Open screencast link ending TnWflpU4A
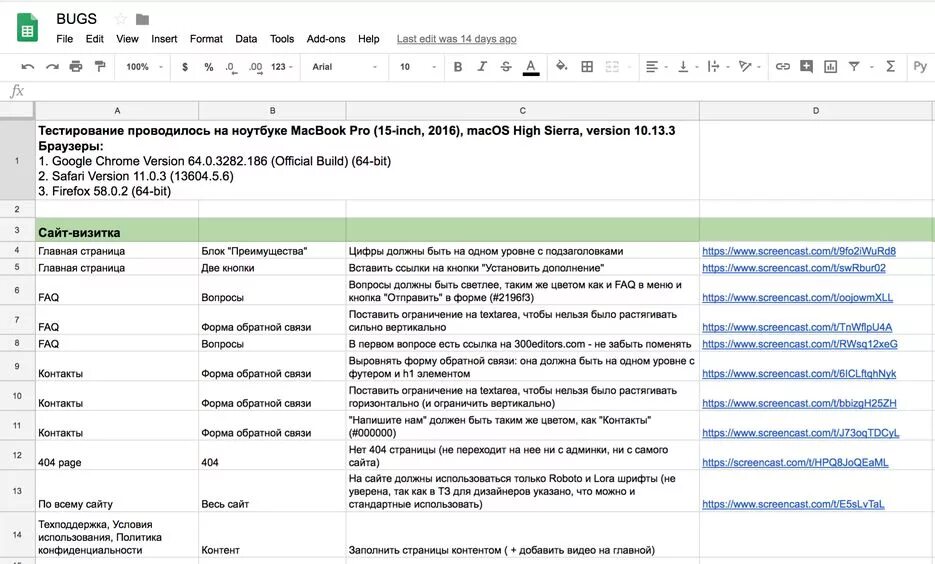This screenshot has width=935, height=564. [797, 327]
